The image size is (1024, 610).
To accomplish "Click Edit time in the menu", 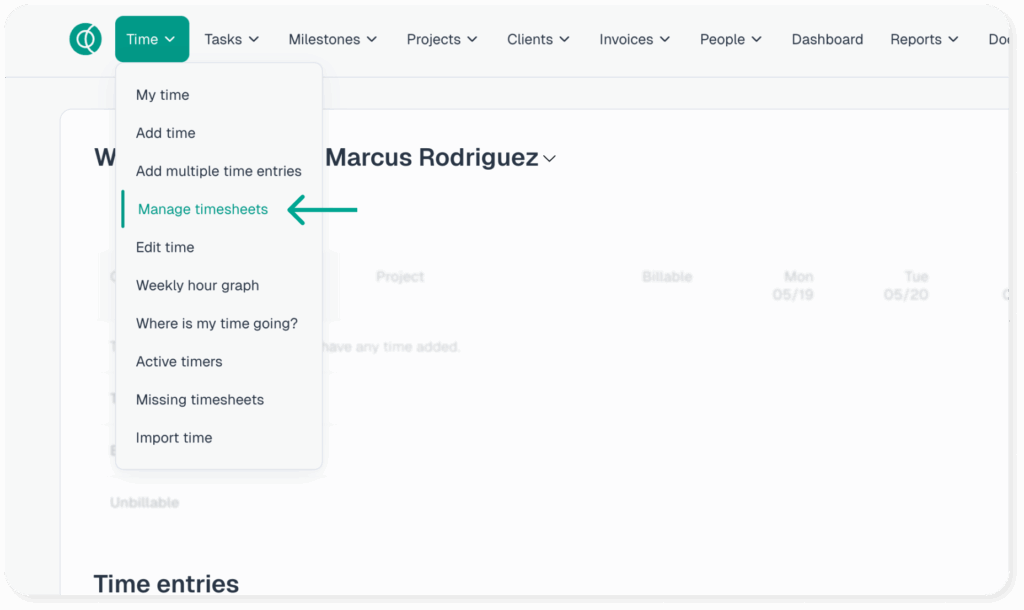I will pos(165,247).
